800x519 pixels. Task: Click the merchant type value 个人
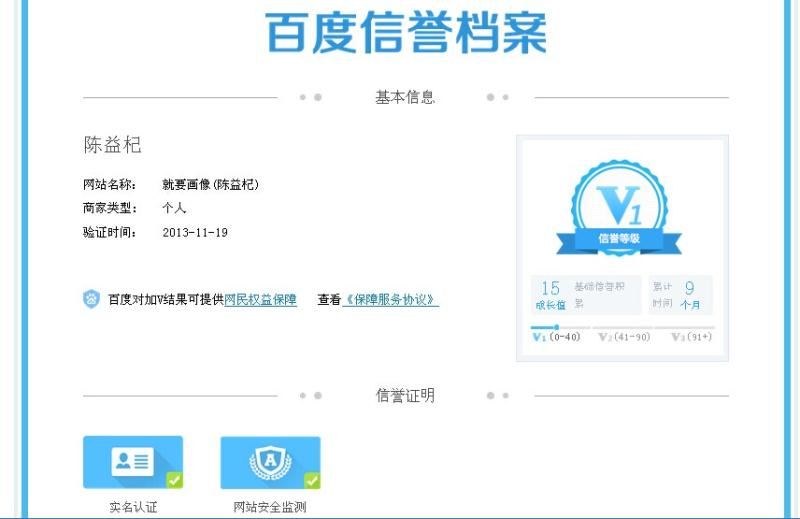pos(174,208)
